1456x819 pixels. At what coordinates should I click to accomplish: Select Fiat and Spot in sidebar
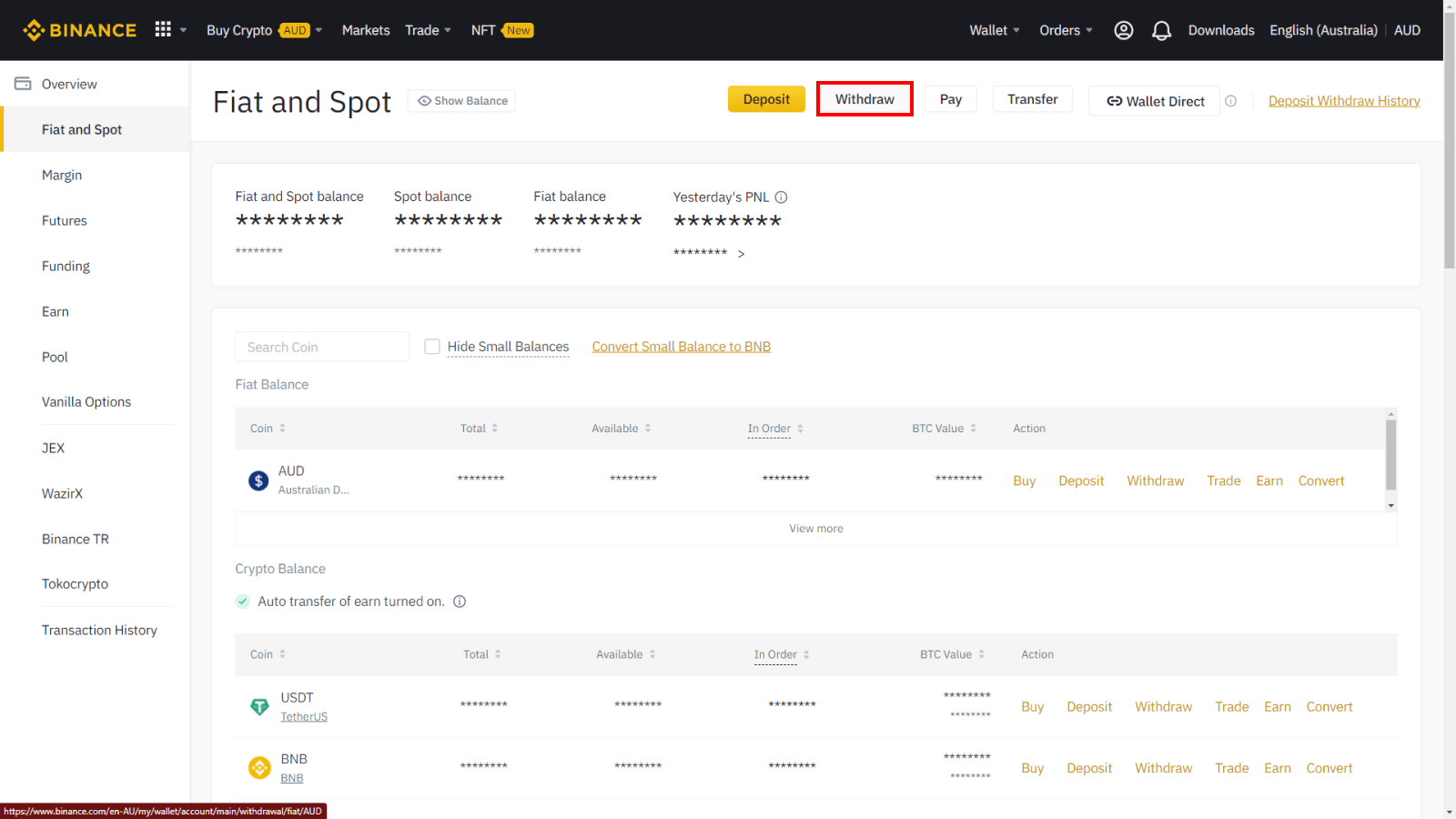pos(95,129)
